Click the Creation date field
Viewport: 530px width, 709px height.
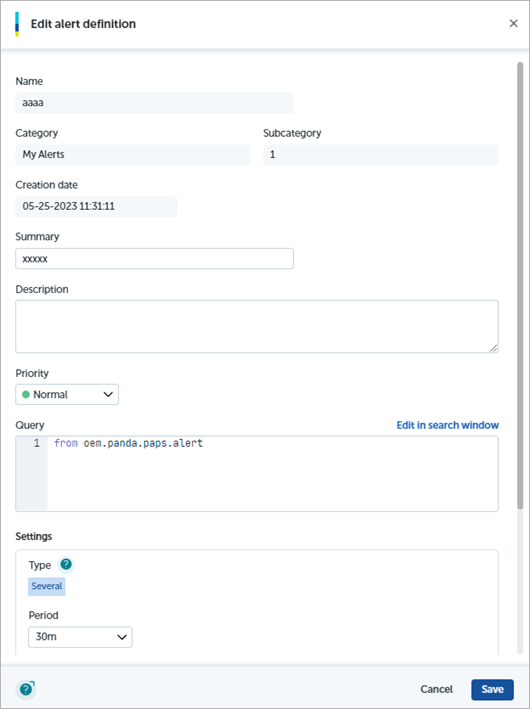pyautogui.click(x=96, y=207)
